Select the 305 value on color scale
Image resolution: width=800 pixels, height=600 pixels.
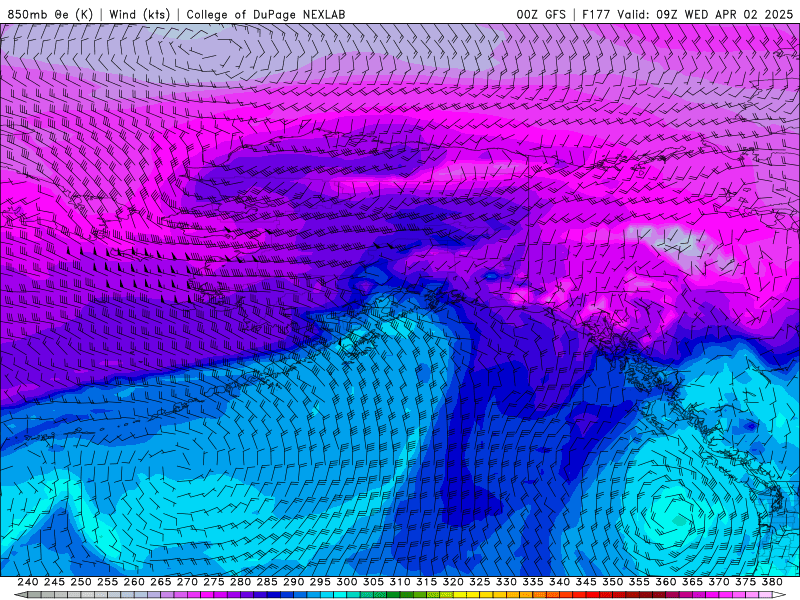[373, 582]
